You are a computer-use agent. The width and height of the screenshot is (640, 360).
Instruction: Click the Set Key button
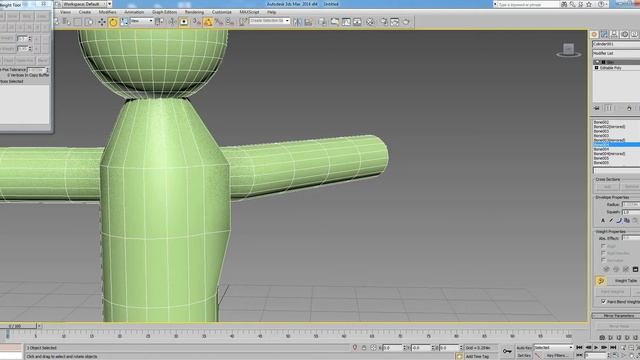(x=524, y=356)
